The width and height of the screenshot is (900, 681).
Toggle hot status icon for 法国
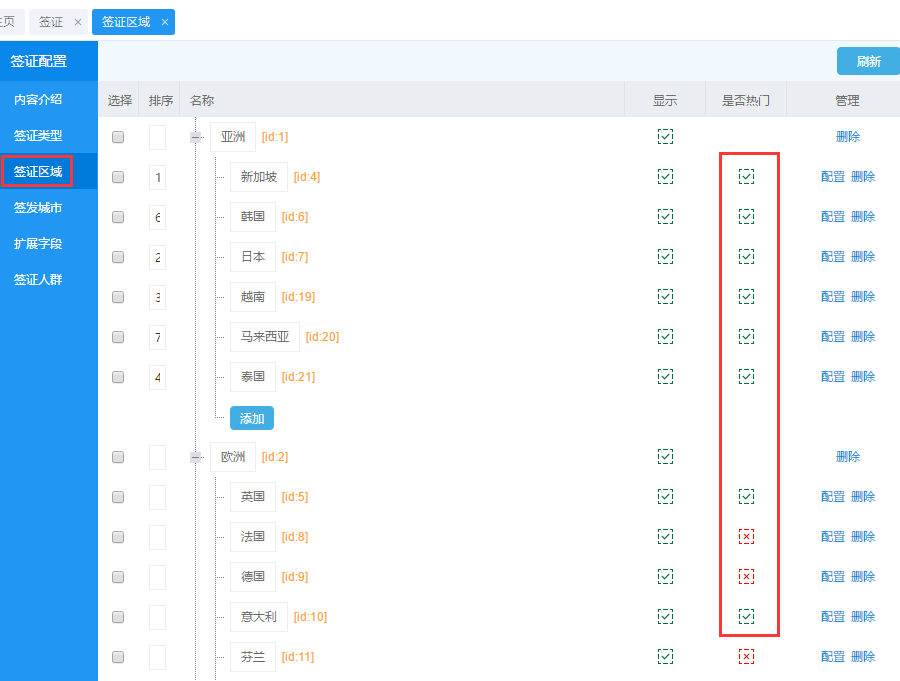point(746,537)
